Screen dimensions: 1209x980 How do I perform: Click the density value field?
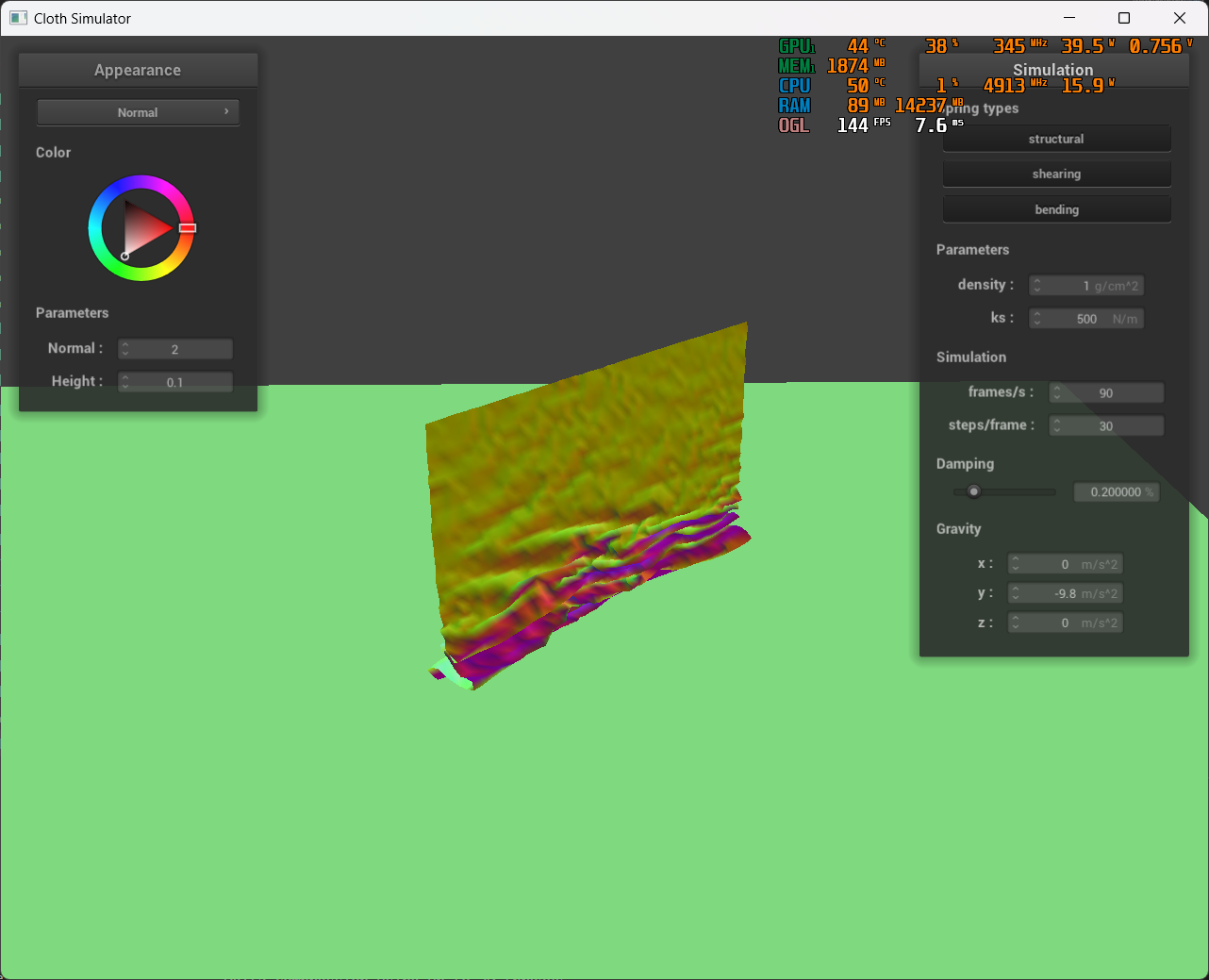tap(1086, 285)
